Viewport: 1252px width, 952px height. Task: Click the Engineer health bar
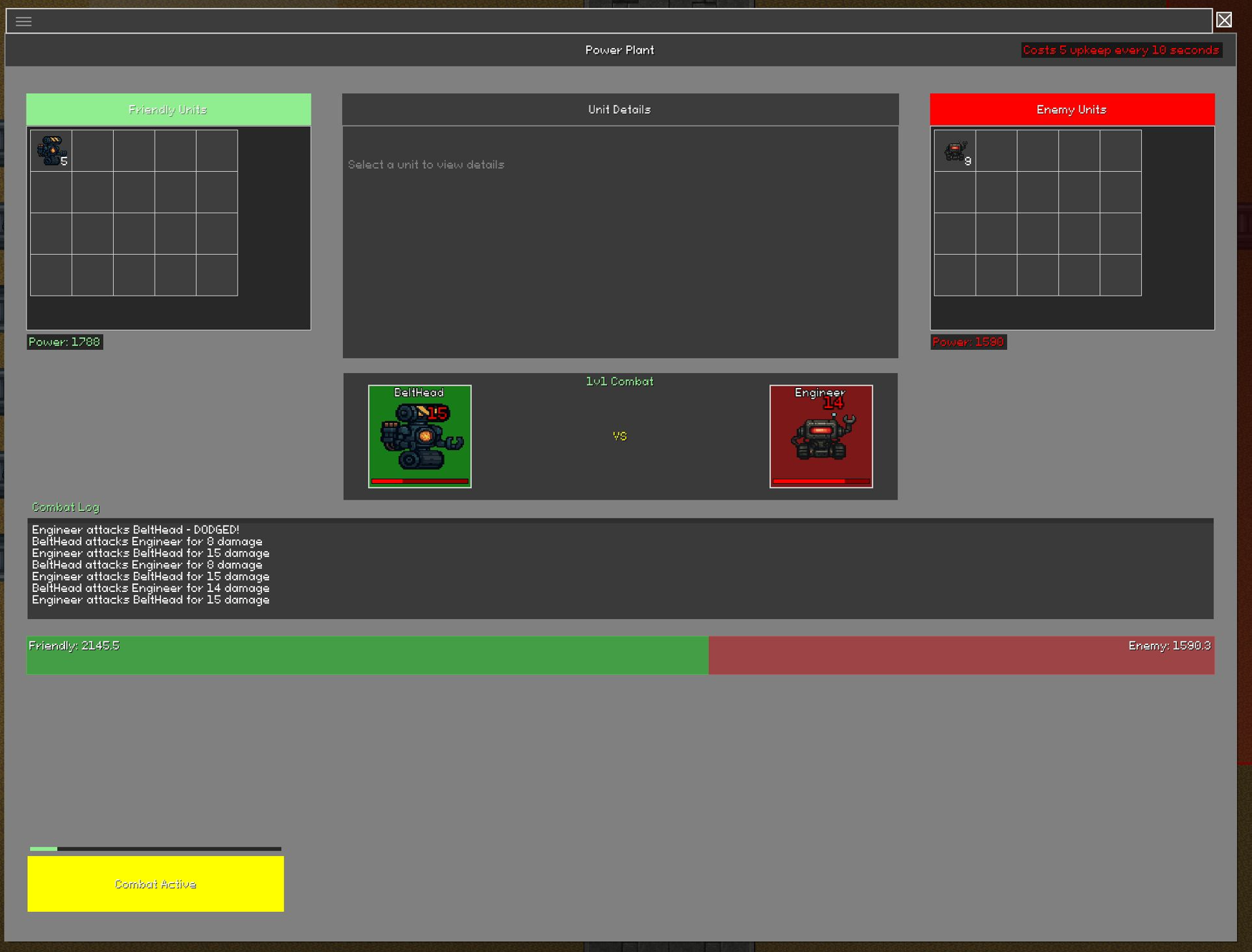click(x=821, y=481)
